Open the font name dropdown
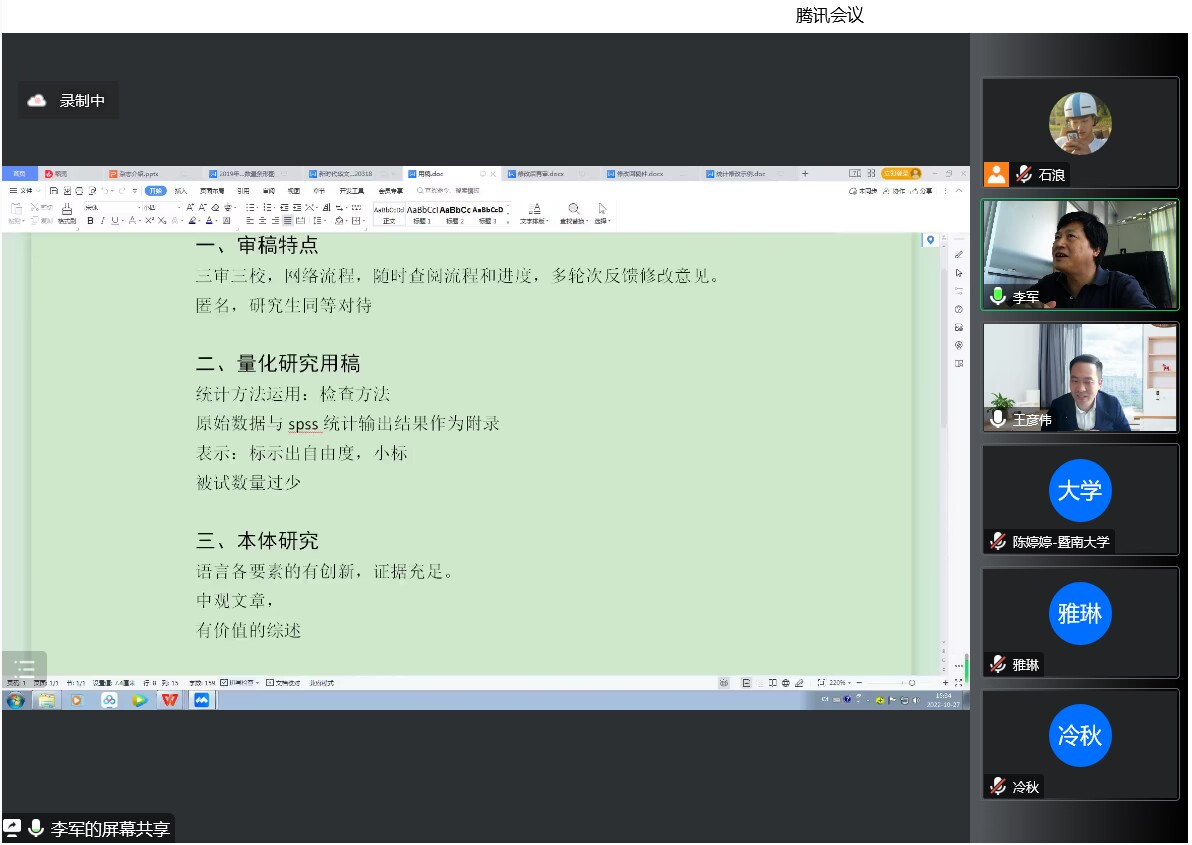The image size is (1192, 845). (110, 207)
